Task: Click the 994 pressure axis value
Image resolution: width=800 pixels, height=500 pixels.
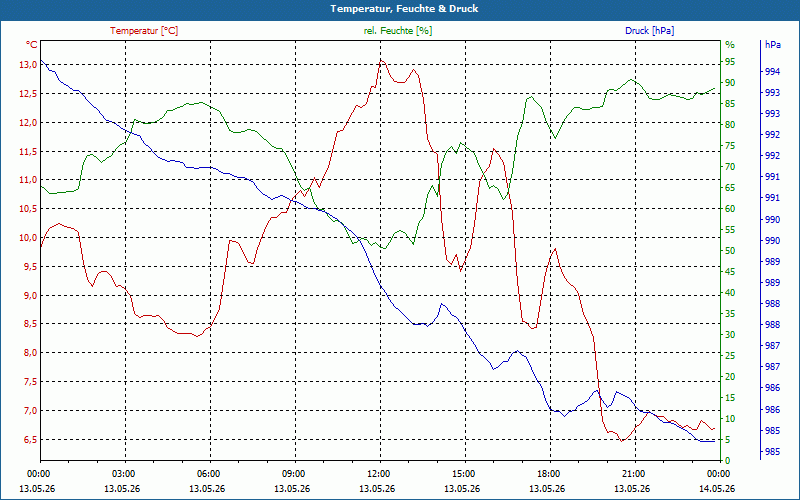Action: point(773,72)
